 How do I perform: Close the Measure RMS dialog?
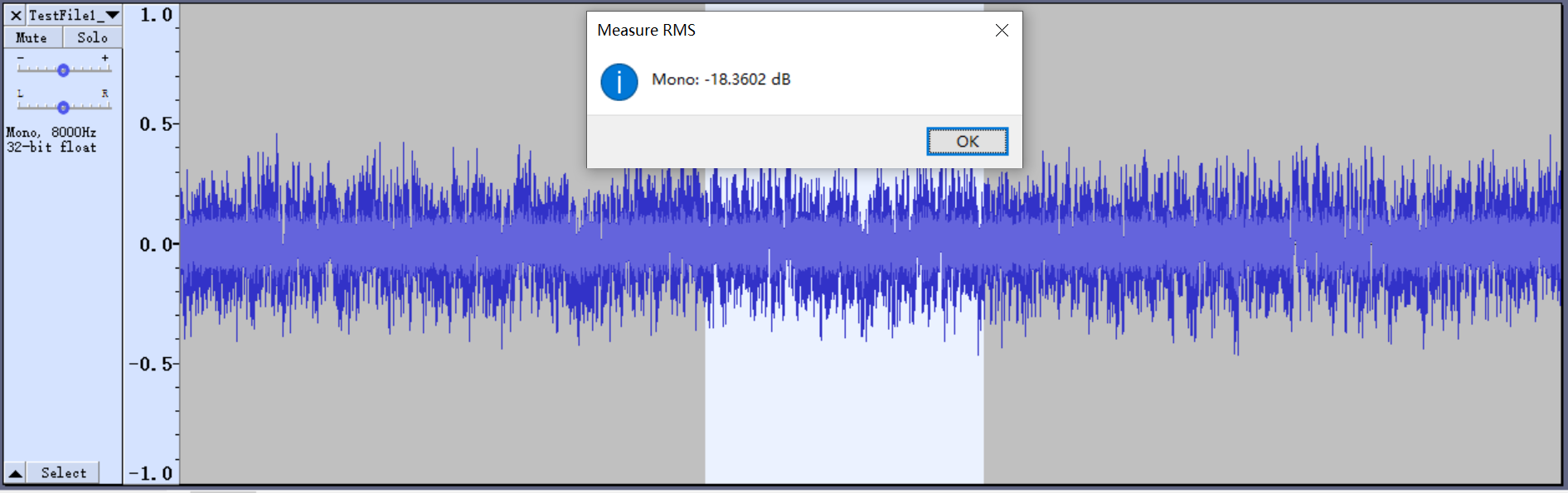tap(1002, 31)
